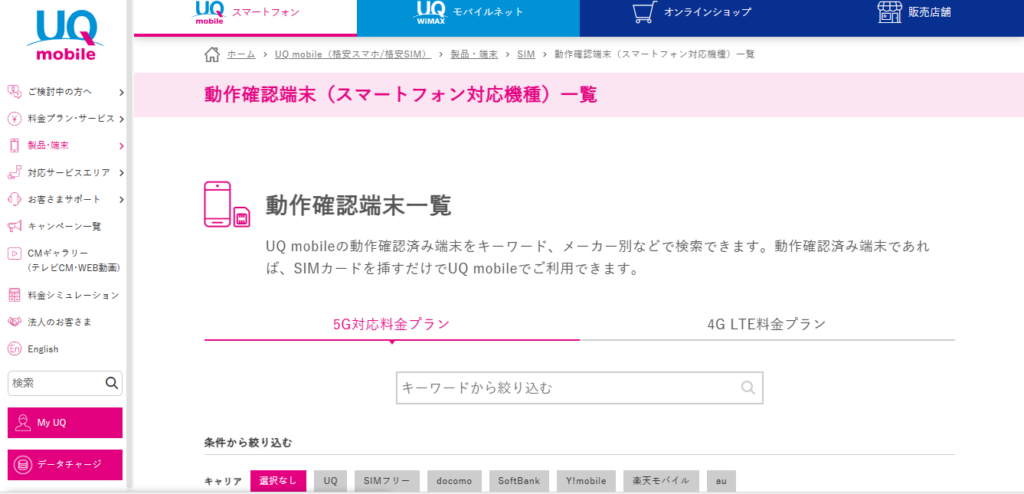Open the English sidebar link
The width and height of the screenshot is (1024, 494).
[x=43, y=349]
